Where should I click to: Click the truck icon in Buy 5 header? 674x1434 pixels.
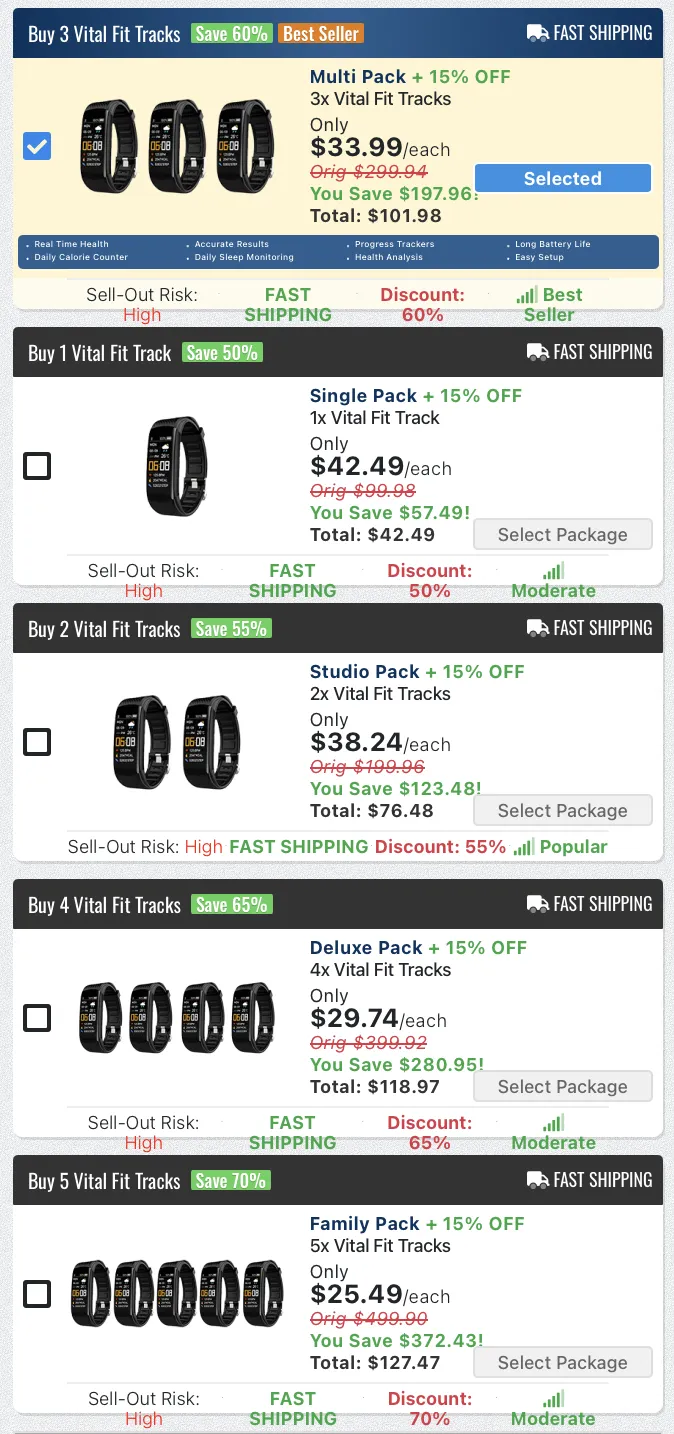(537, 1180)
